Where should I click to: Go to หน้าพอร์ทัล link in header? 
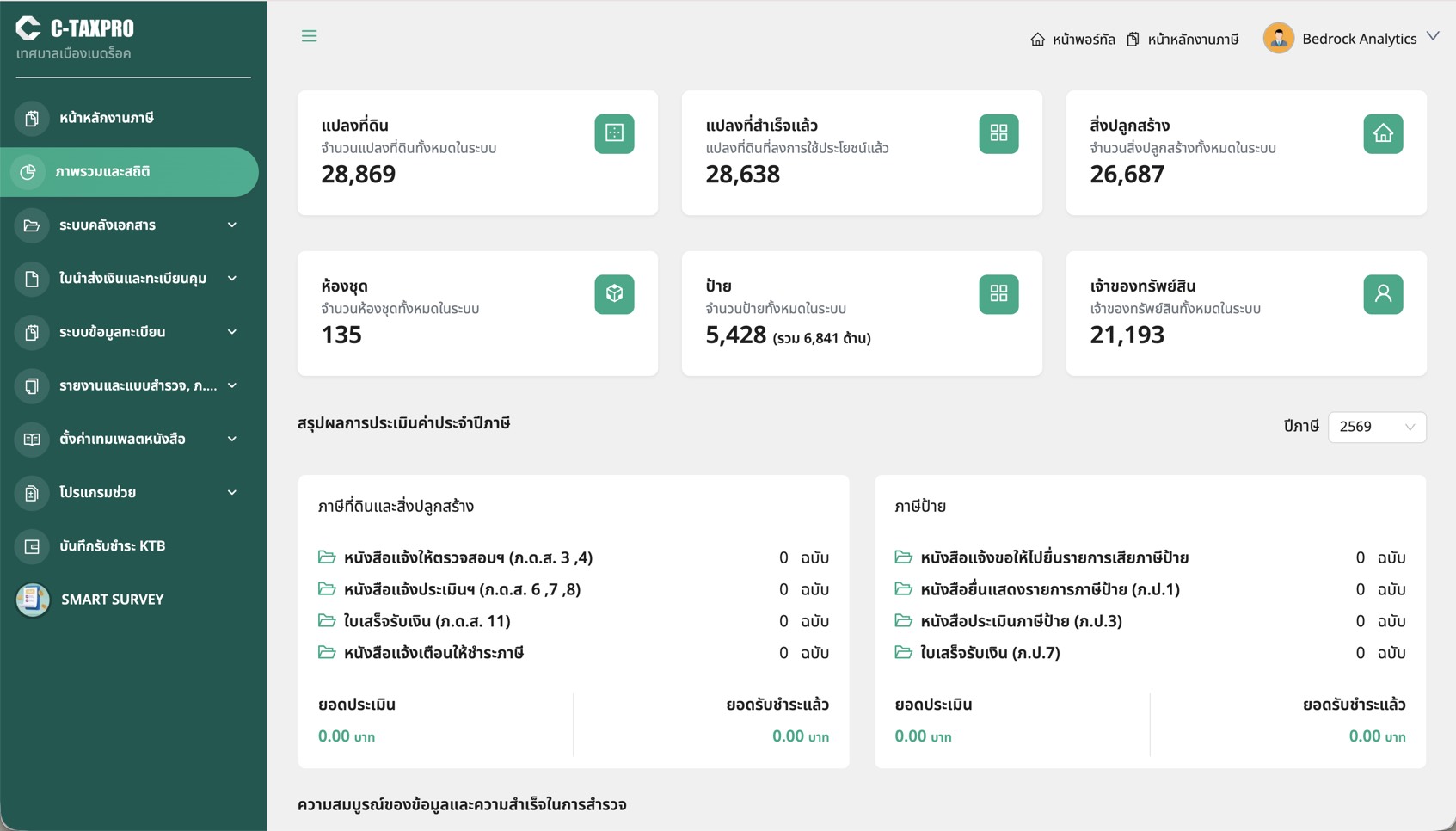point(1072,40)
